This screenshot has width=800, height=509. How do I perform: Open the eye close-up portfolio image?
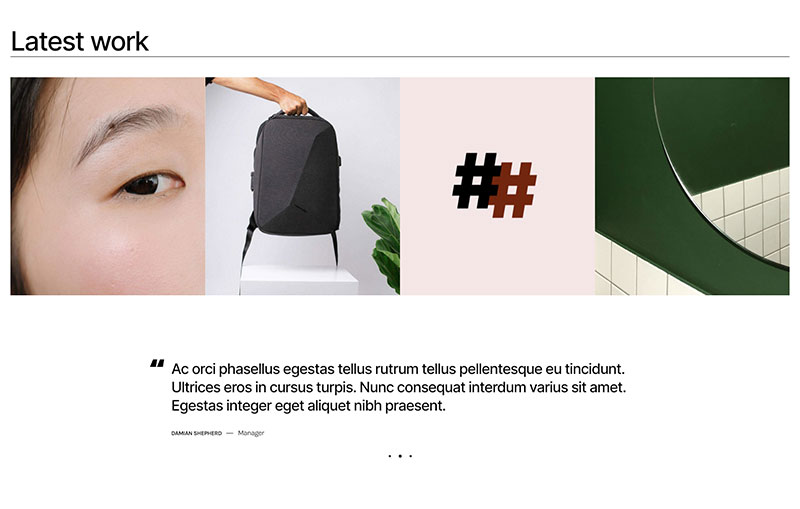(x=108, y=186)
